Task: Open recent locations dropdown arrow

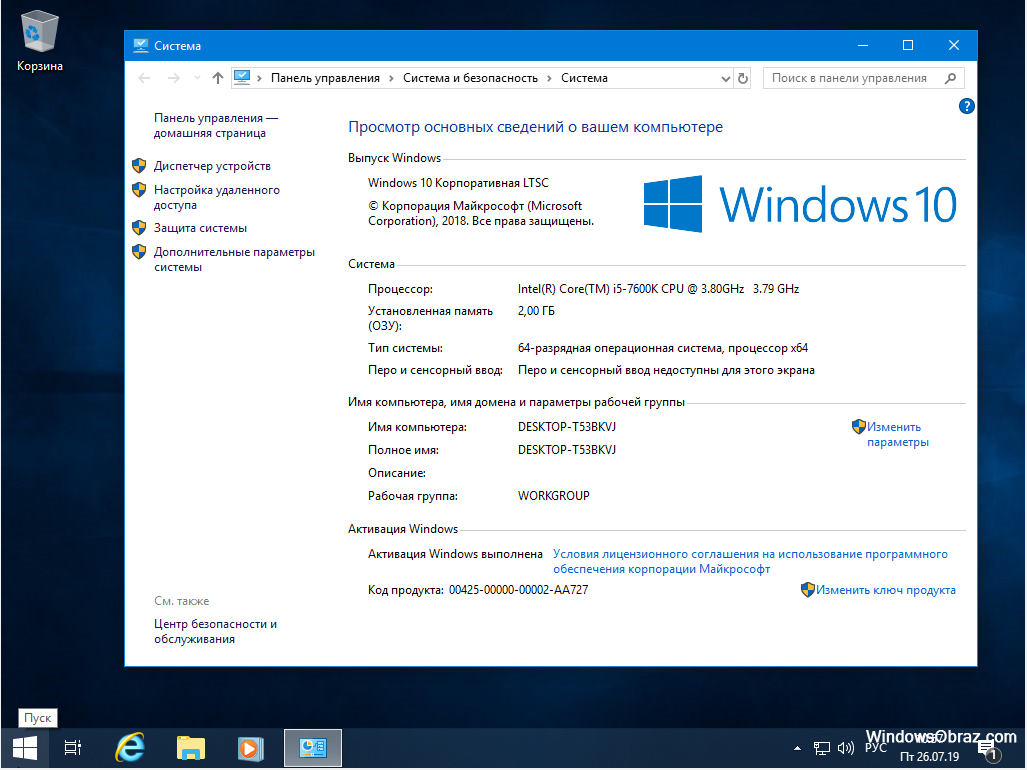Action: coord(197,78)
